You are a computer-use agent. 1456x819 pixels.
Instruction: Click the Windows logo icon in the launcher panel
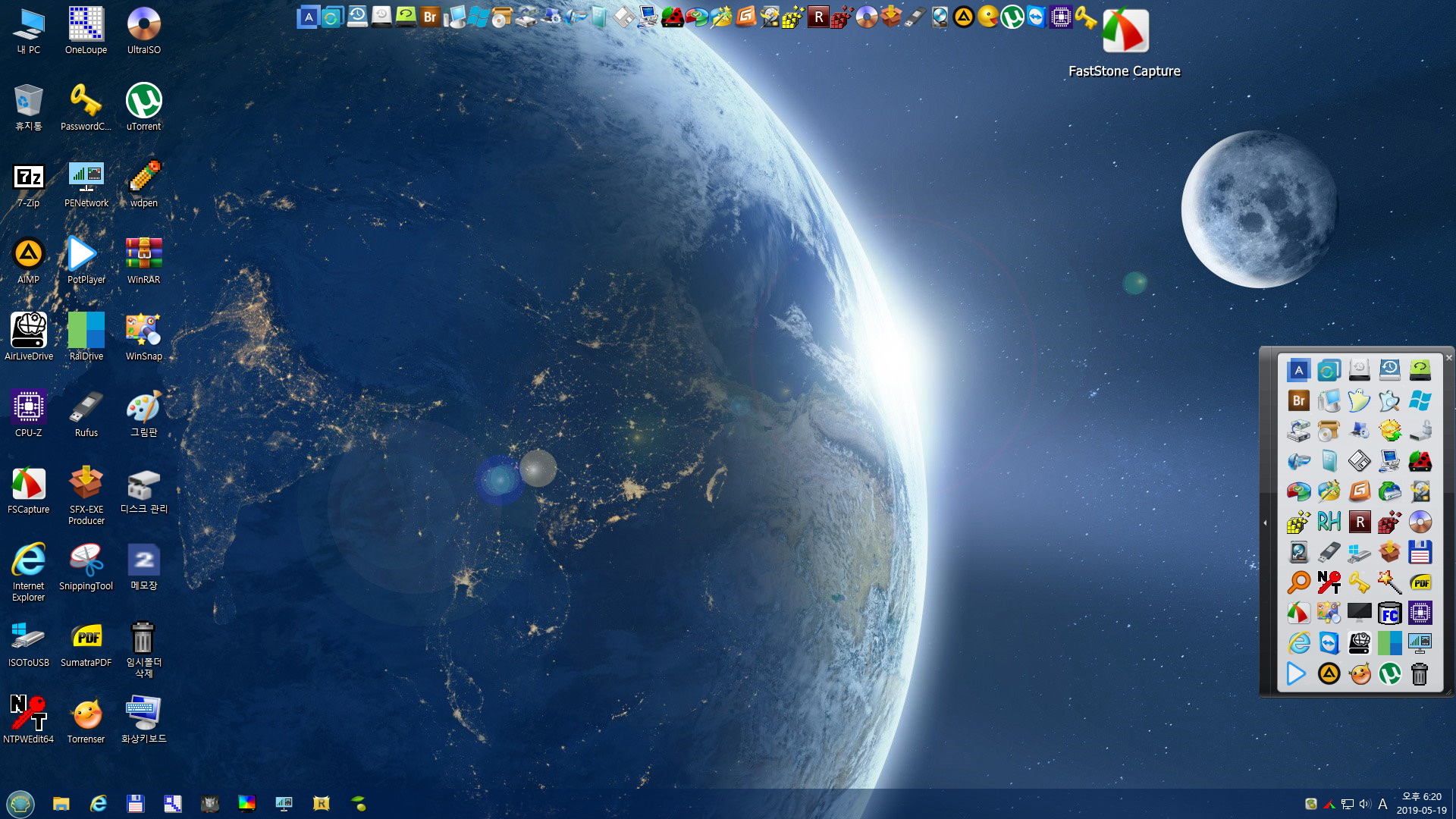pos(1420,400)
